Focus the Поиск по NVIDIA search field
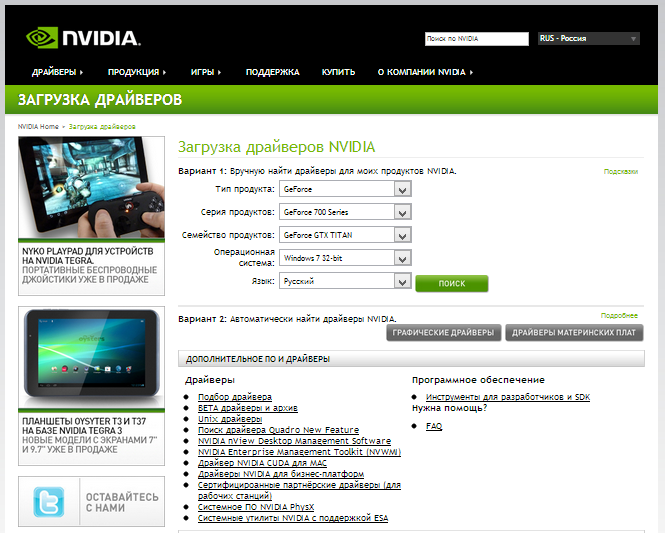 point(477,39)
